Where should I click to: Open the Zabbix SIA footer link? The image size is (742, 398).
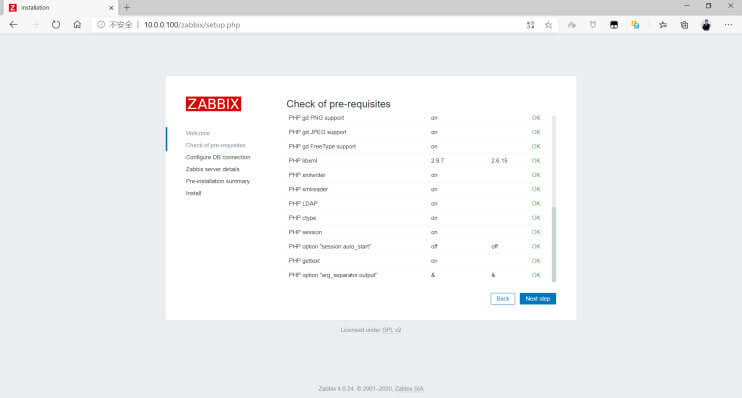pos(409,389)
